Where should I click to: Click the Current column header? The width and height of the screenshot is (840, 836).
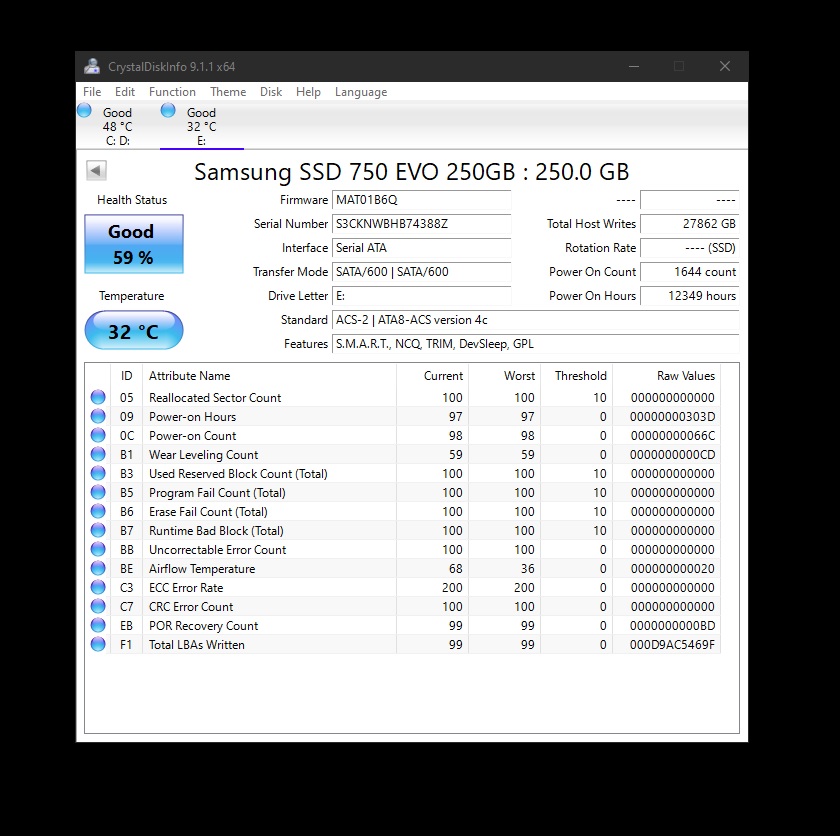click(x=432, y=376)
